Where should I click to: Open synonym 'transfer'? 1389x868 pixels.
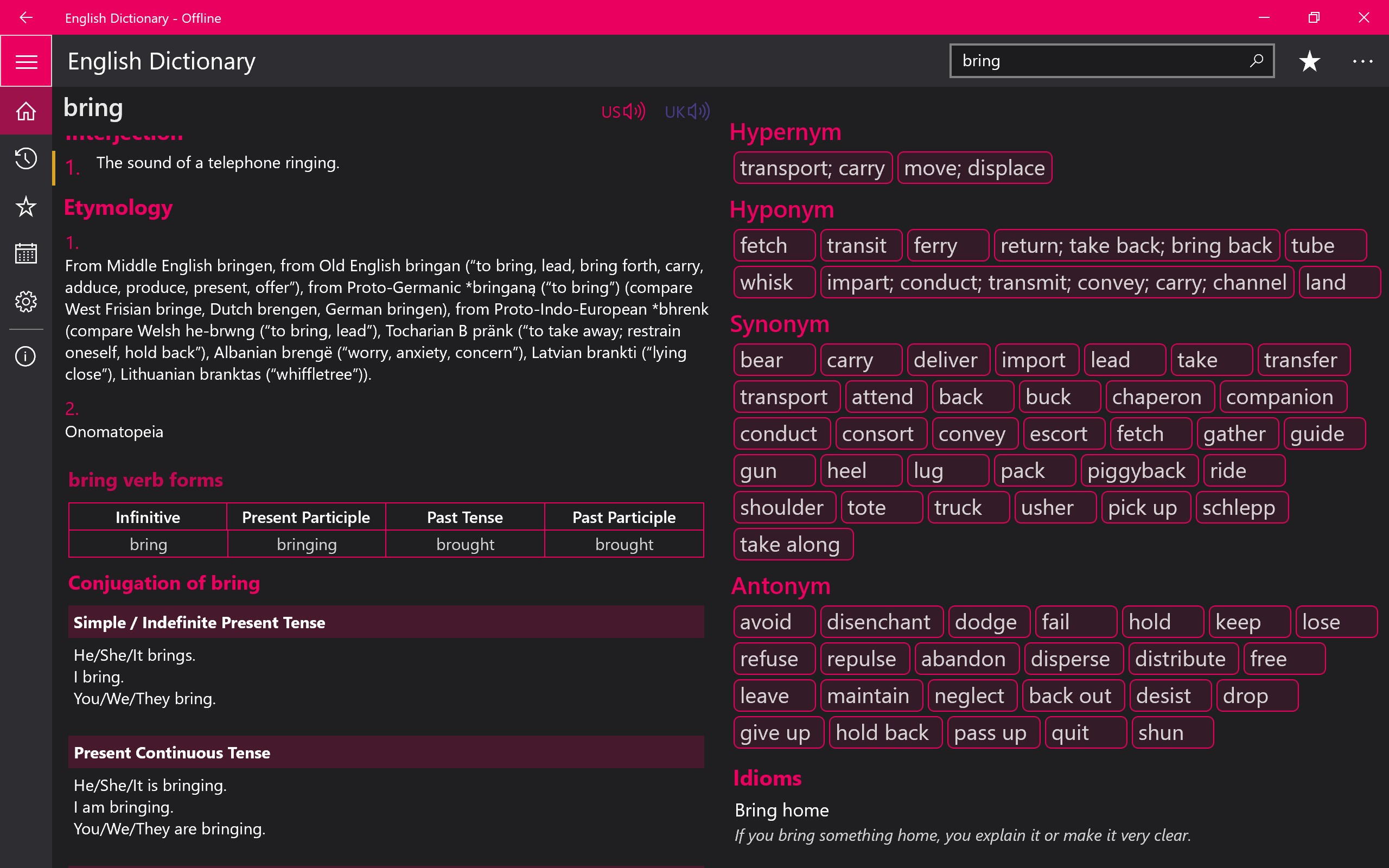(x=1303, y=360)
